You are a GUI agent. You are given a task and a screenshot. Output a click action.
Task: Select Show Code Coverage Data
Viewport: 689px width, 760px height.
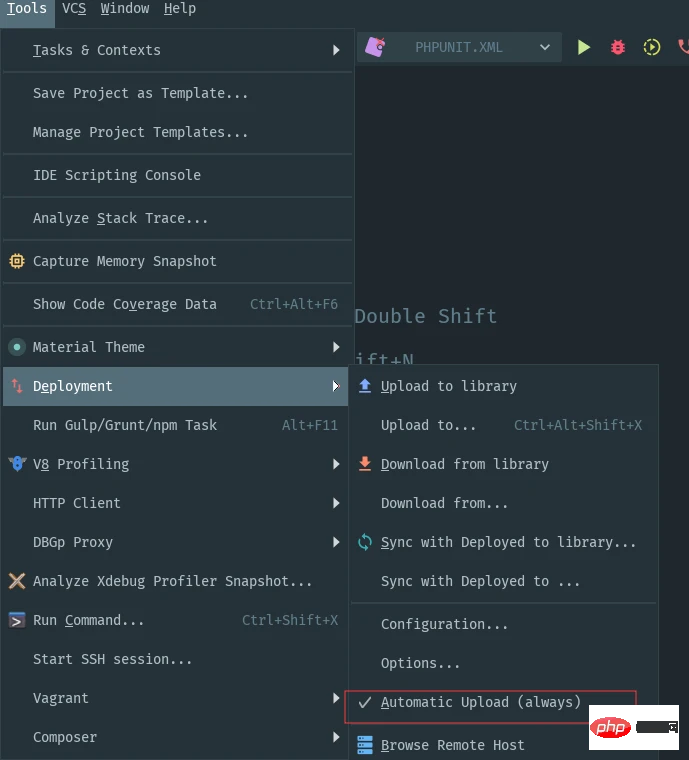[177, 304]
